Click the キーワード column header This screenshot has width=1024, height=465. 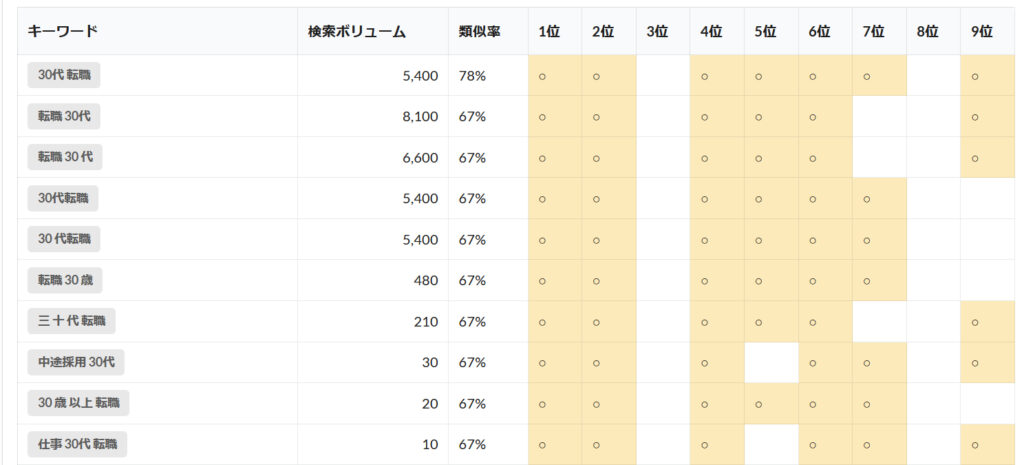(62, 31)
